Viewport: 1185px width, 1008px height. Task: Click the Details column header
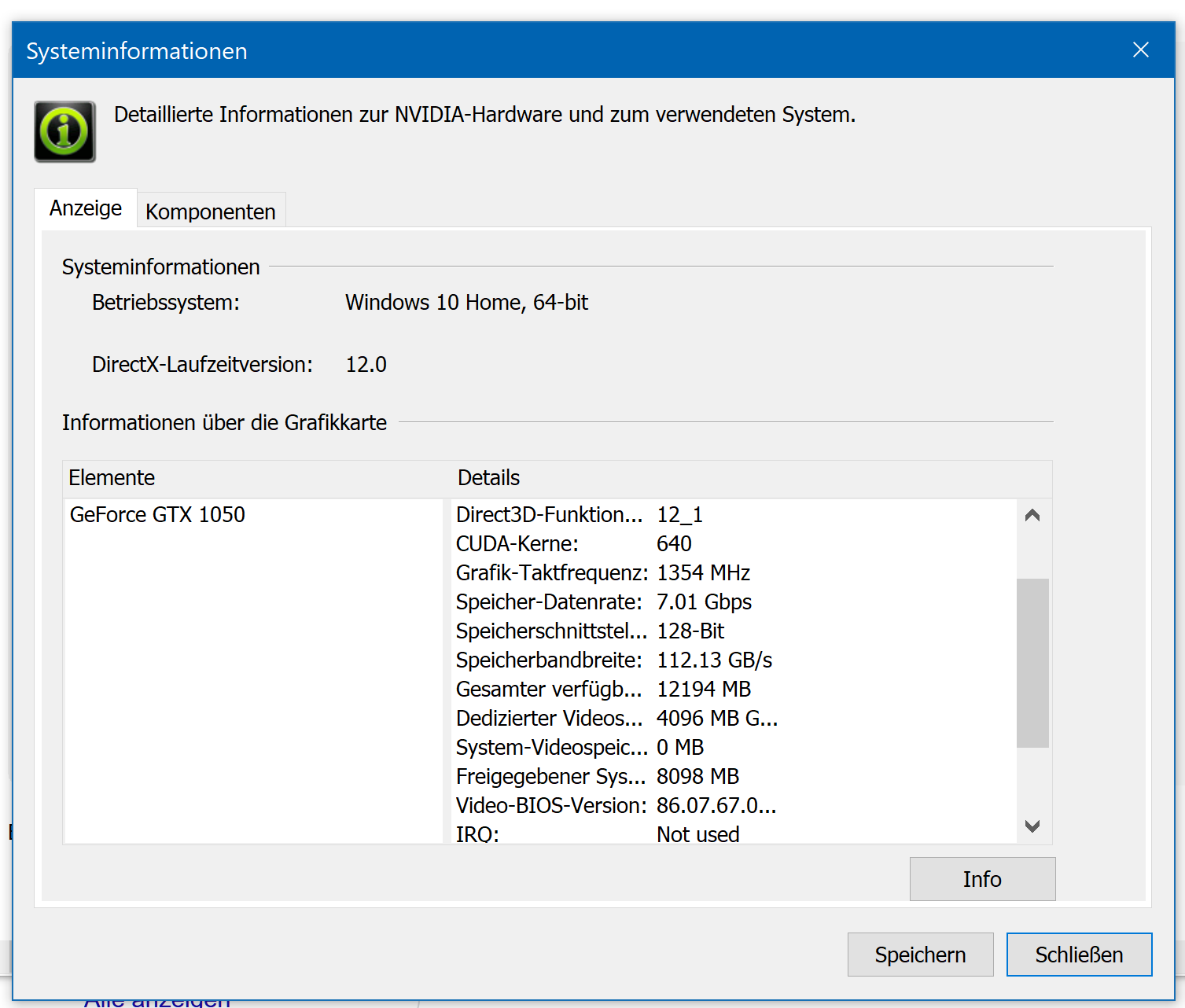752,478
